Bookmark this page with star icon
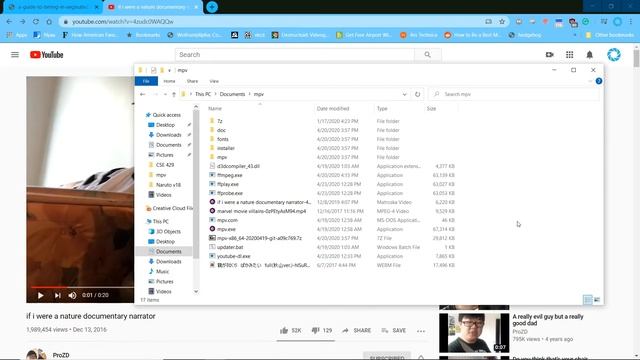 point(502,22)
